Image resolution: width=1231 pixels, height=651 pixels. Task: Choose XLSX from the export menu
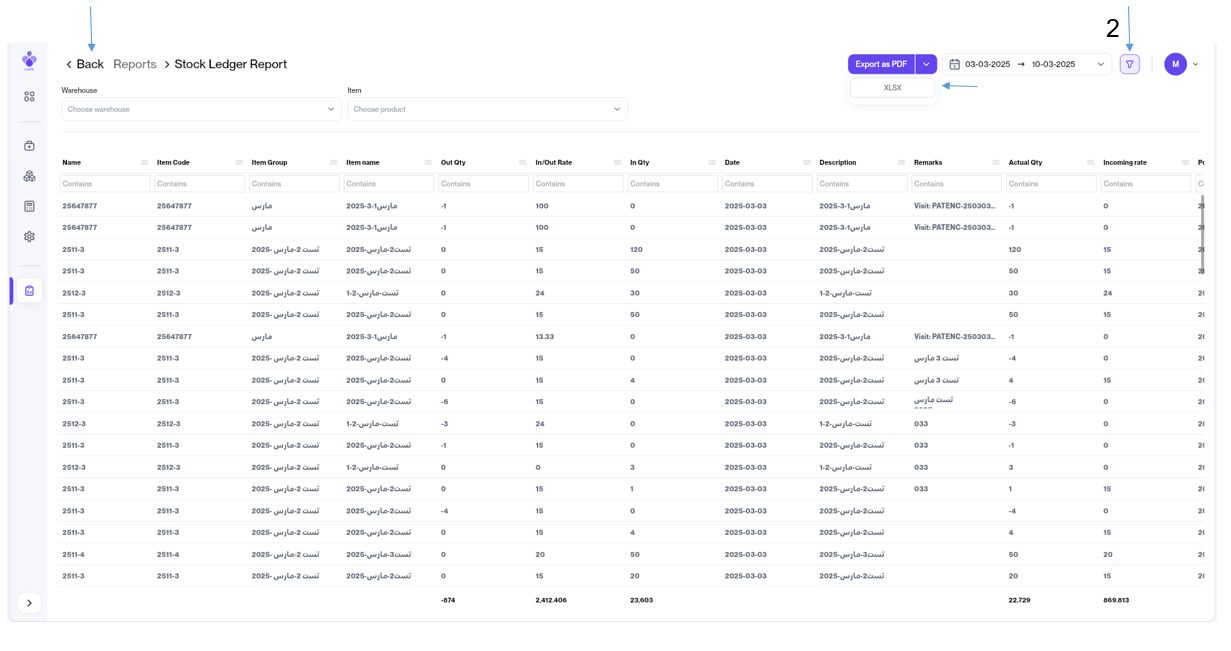click(x=892, y=88)
